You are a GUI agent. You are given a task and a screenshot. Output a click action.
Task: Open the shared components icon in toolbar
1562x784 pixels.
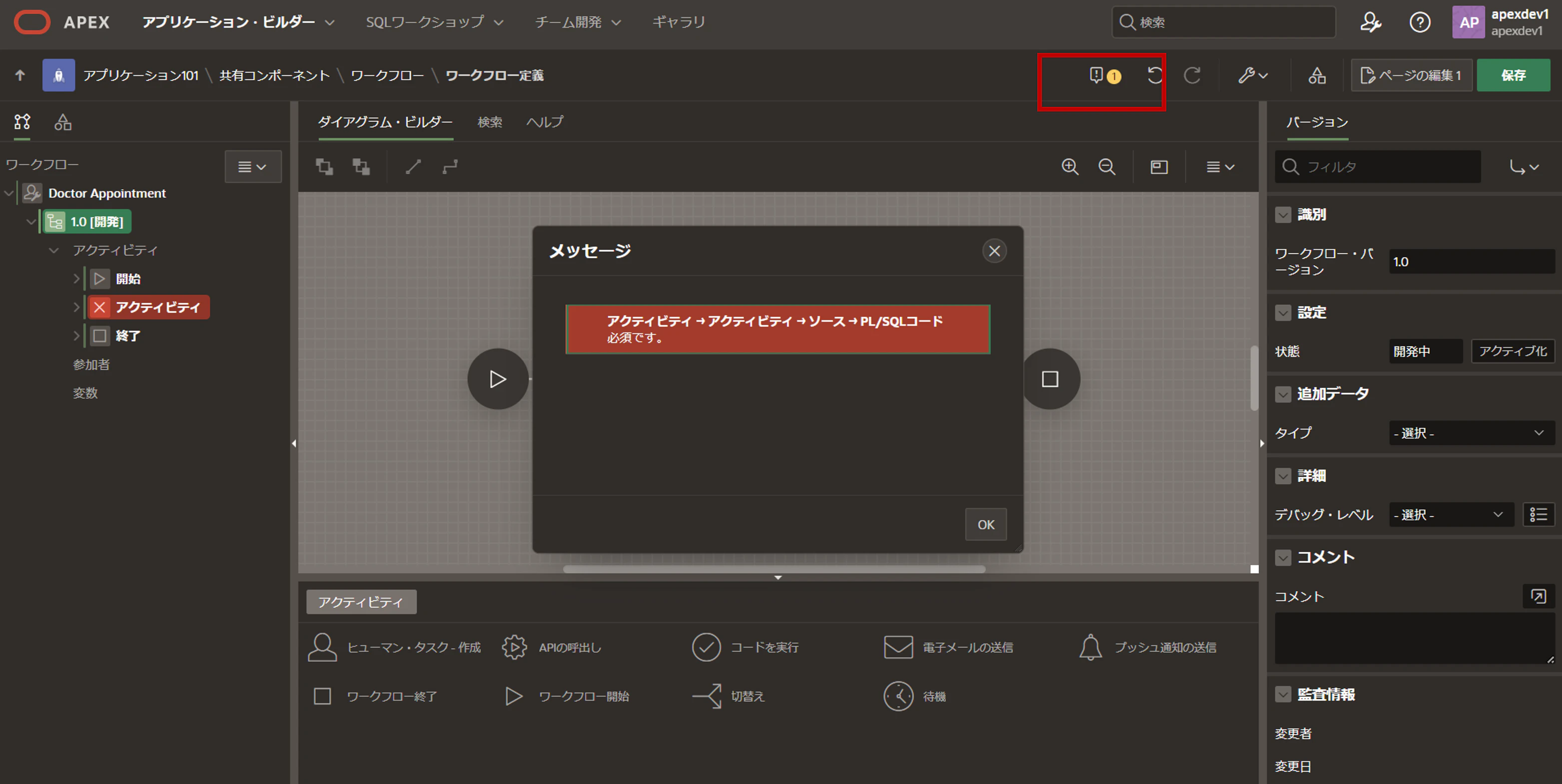(x=1317, y=76)
